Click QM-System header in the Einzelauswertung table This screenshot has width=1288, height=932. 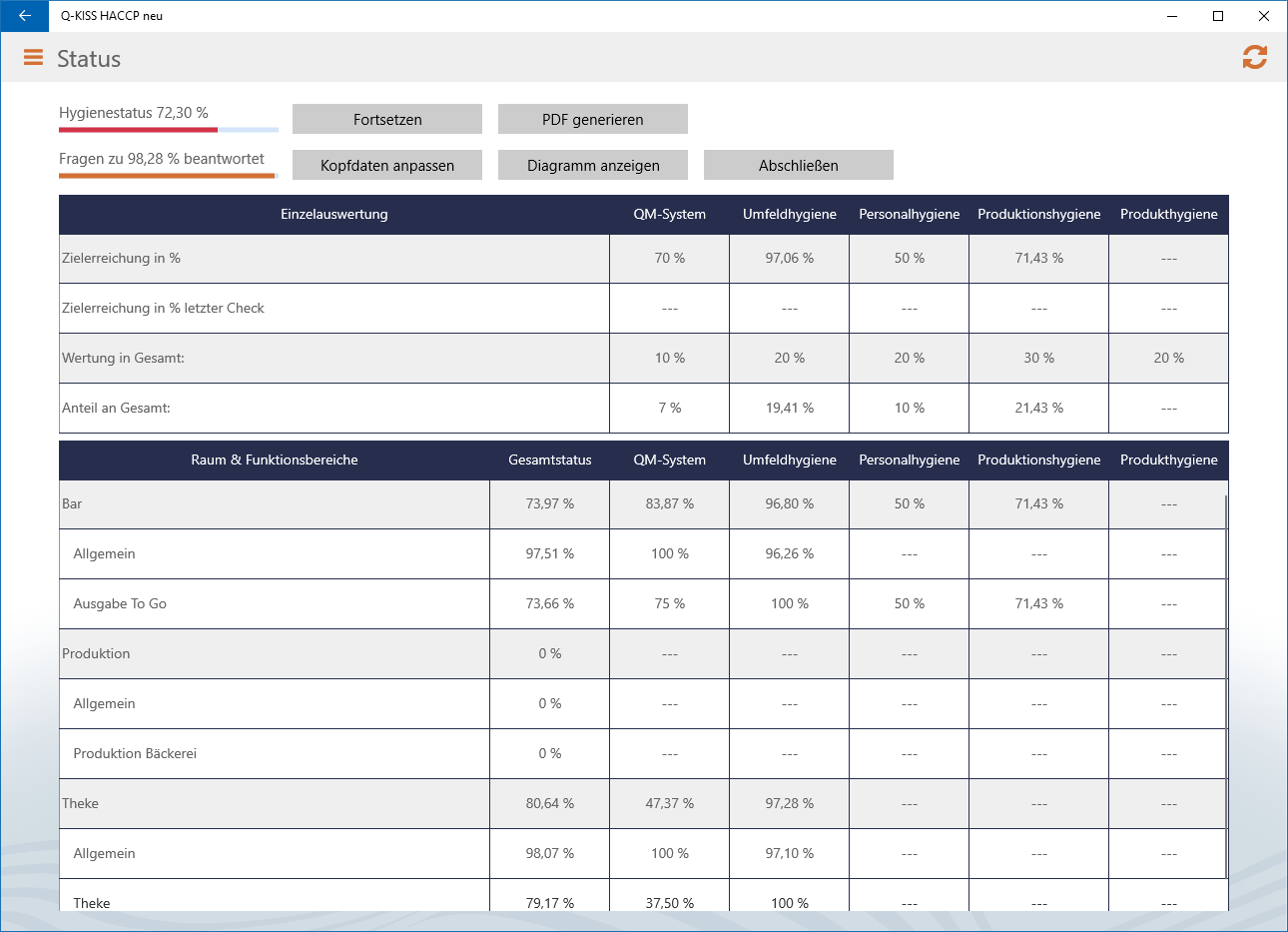[670, 214]
